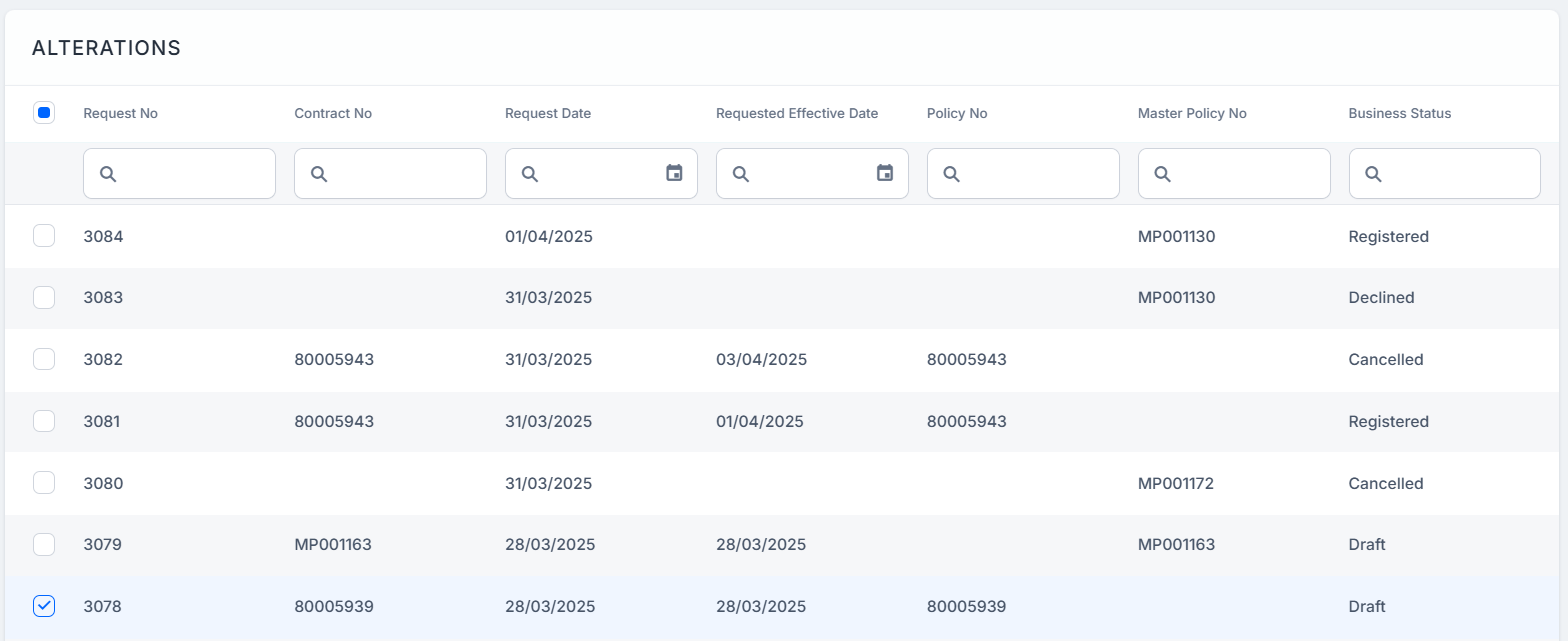The image size is (1568, 641).
Task: Click master policy MP001172 cell
Action: pyautogui.click(x=1176, y=483)
